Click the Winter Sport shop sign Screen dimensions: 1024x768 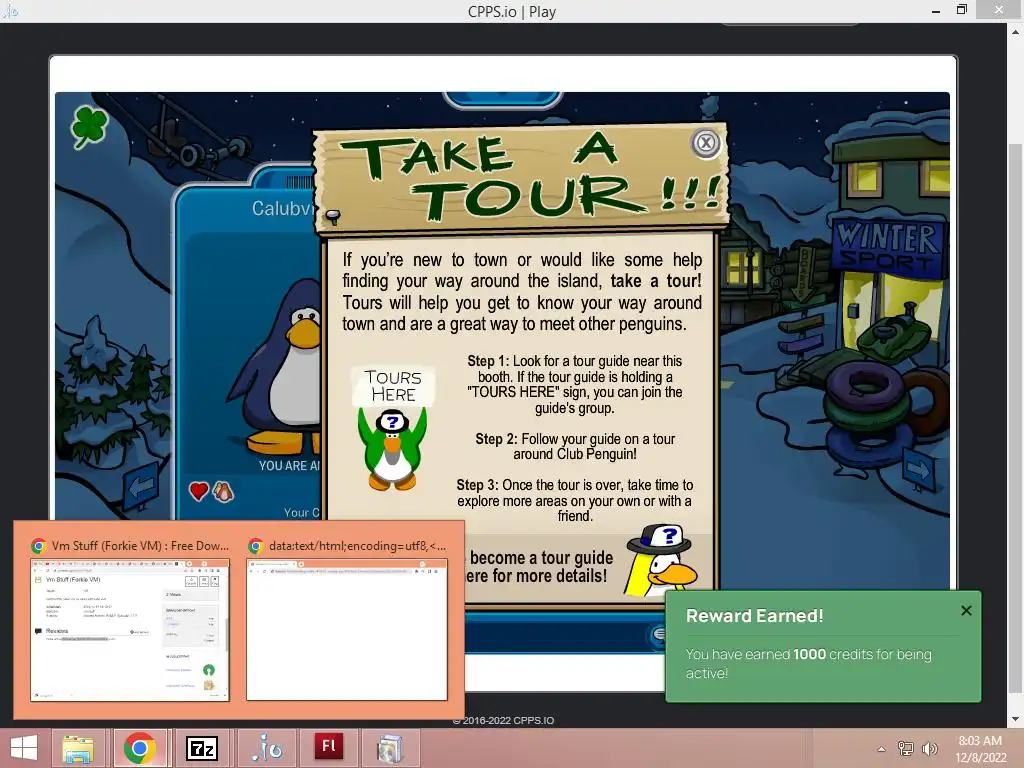coord(888,247)
